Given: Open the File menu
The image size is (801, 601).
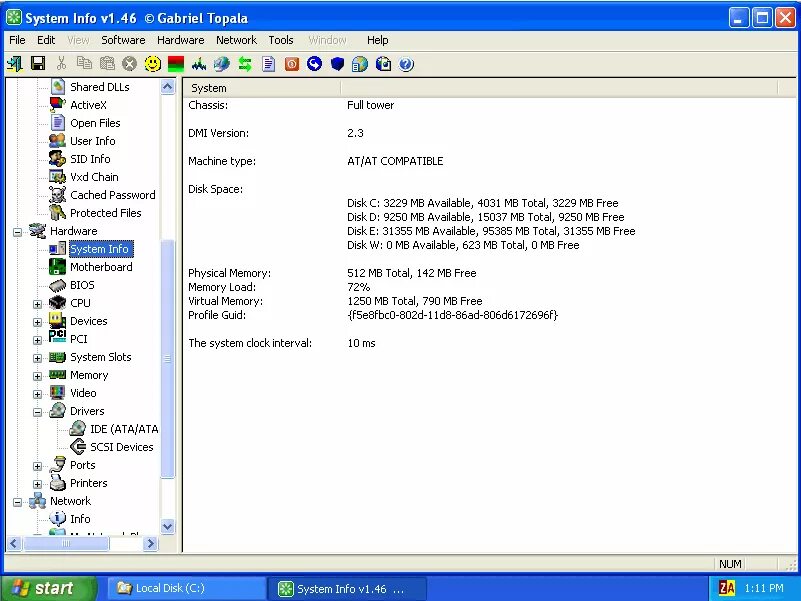Looking at the screenshot, I should tap(17, 40).
